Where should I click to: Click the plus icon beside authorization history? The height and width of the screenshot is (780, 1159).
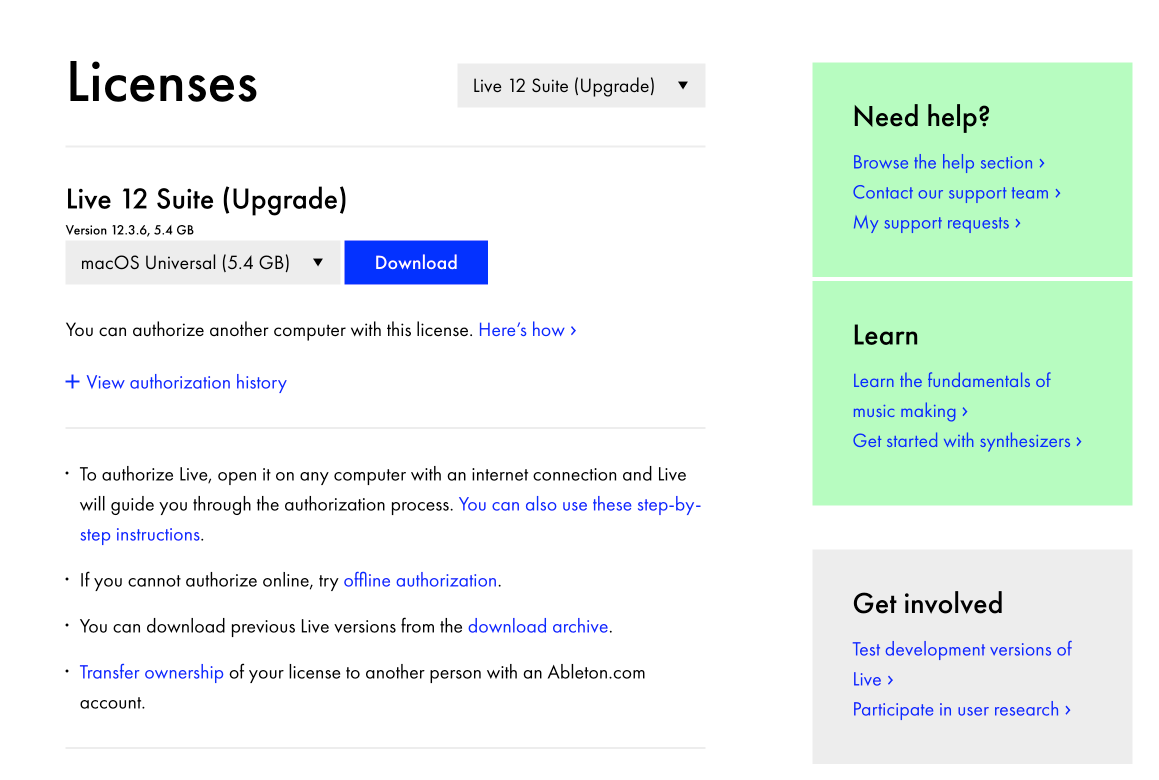(72, 382)
